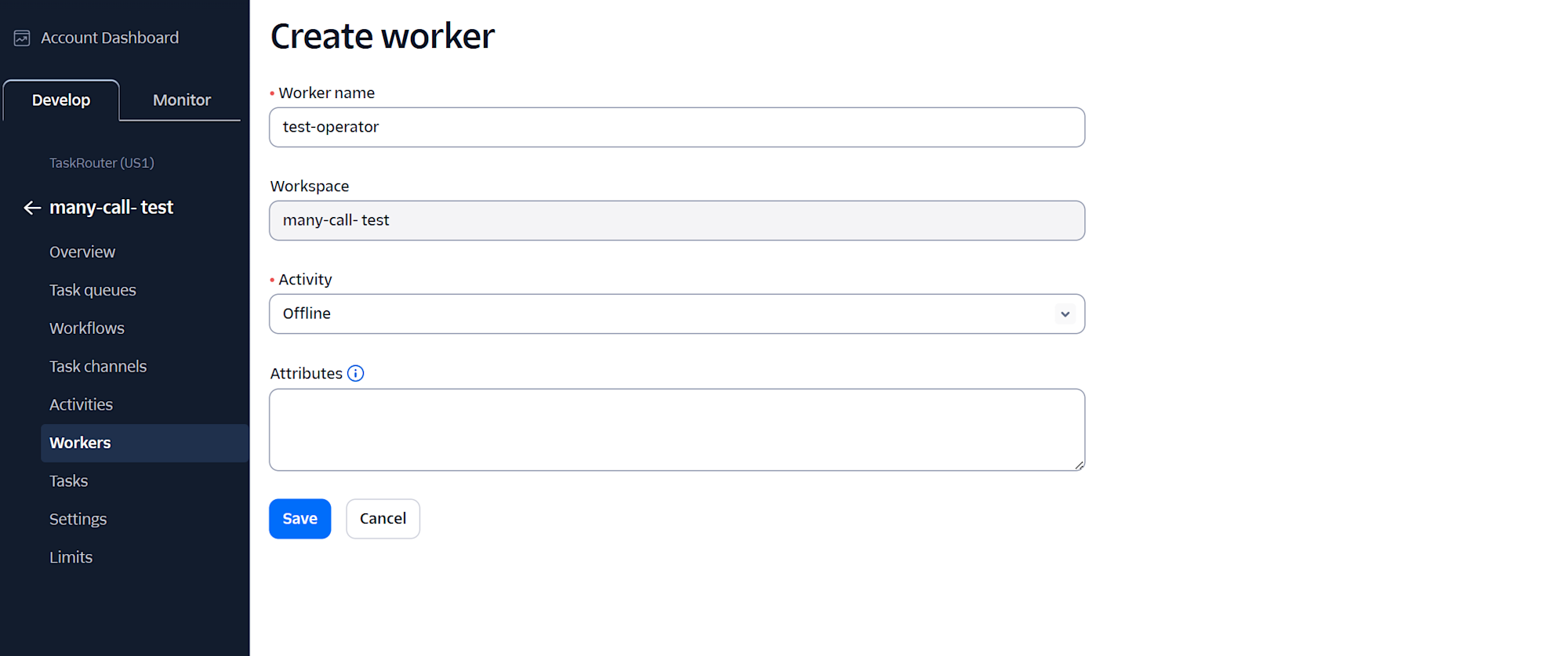Select the Workers sidebar item
The height and width of the screenshot is (656, 1568).
tap(144, 443)
